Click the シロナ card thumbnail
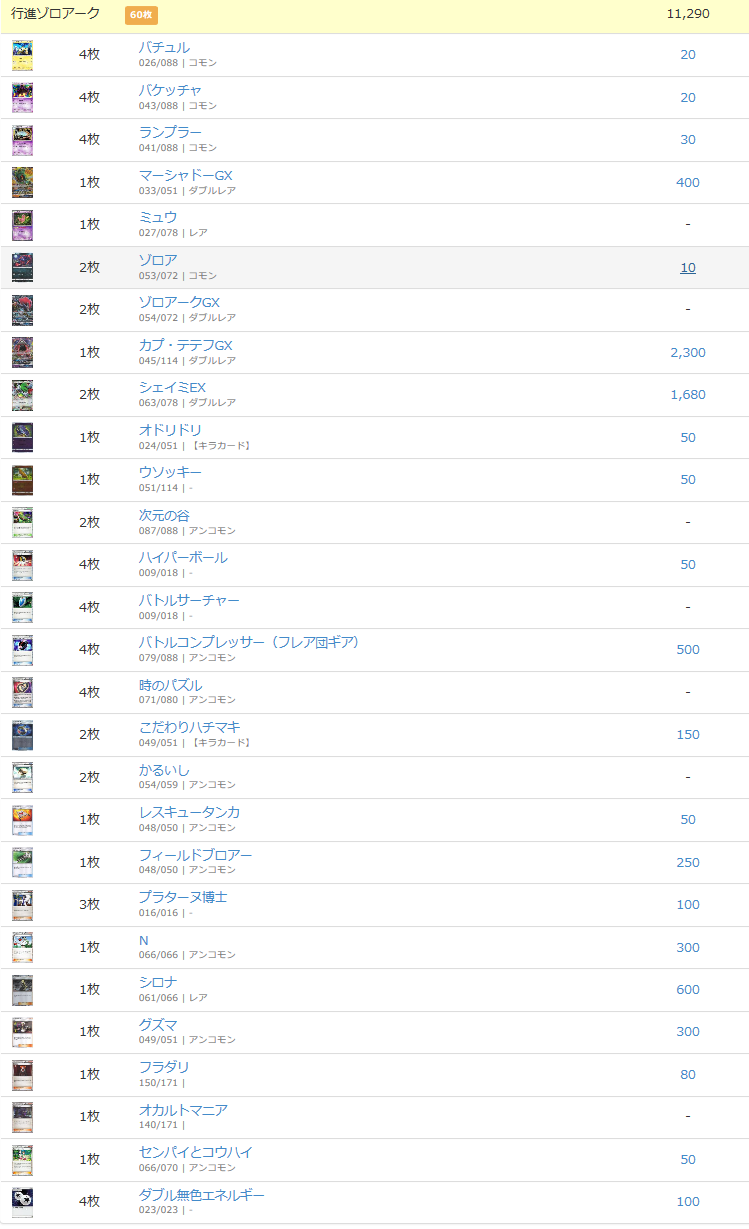 (22, 989)
